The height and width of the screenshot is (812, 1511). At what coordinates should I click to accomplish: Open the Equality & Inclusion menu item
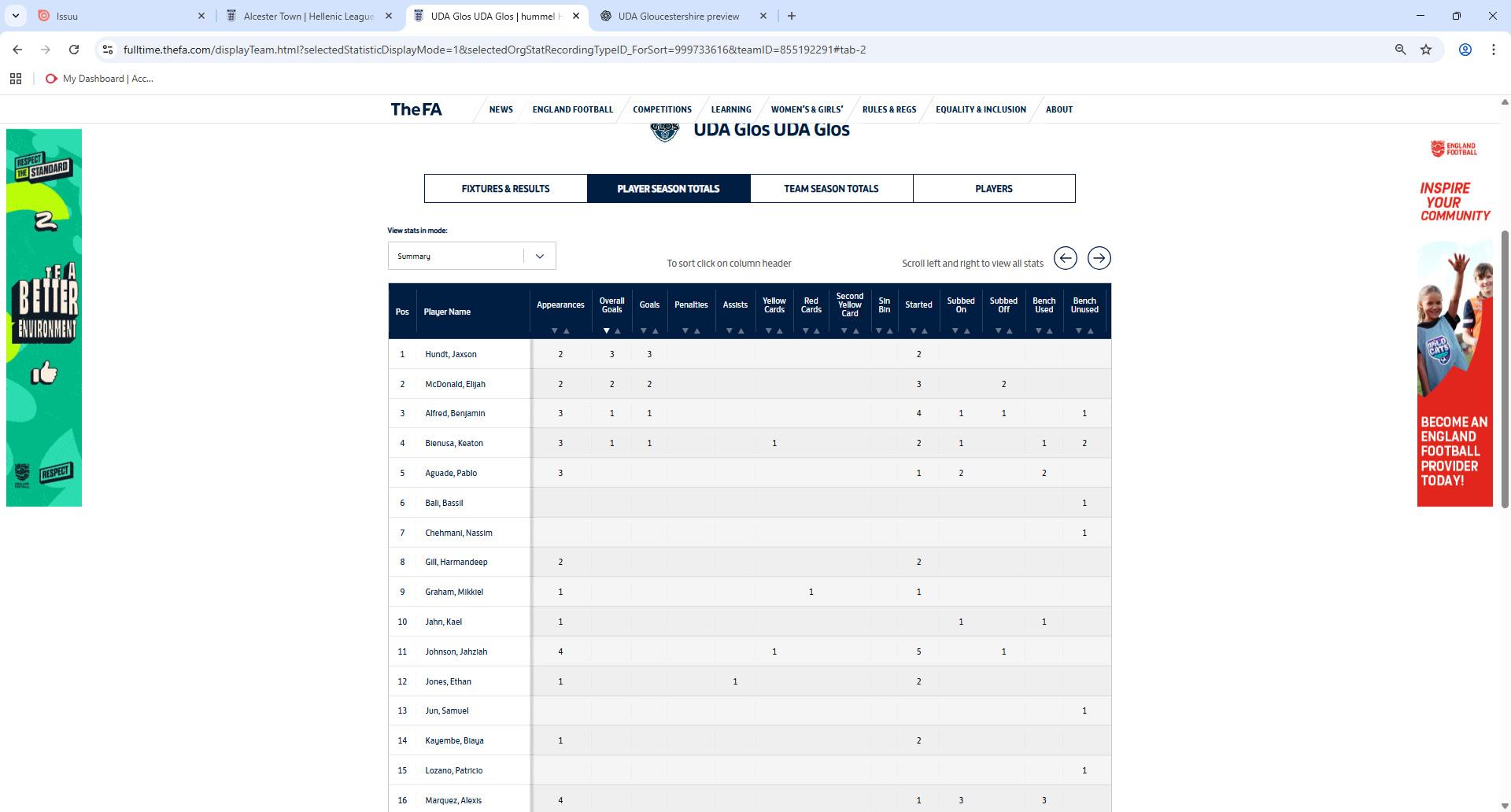(981, 109)
